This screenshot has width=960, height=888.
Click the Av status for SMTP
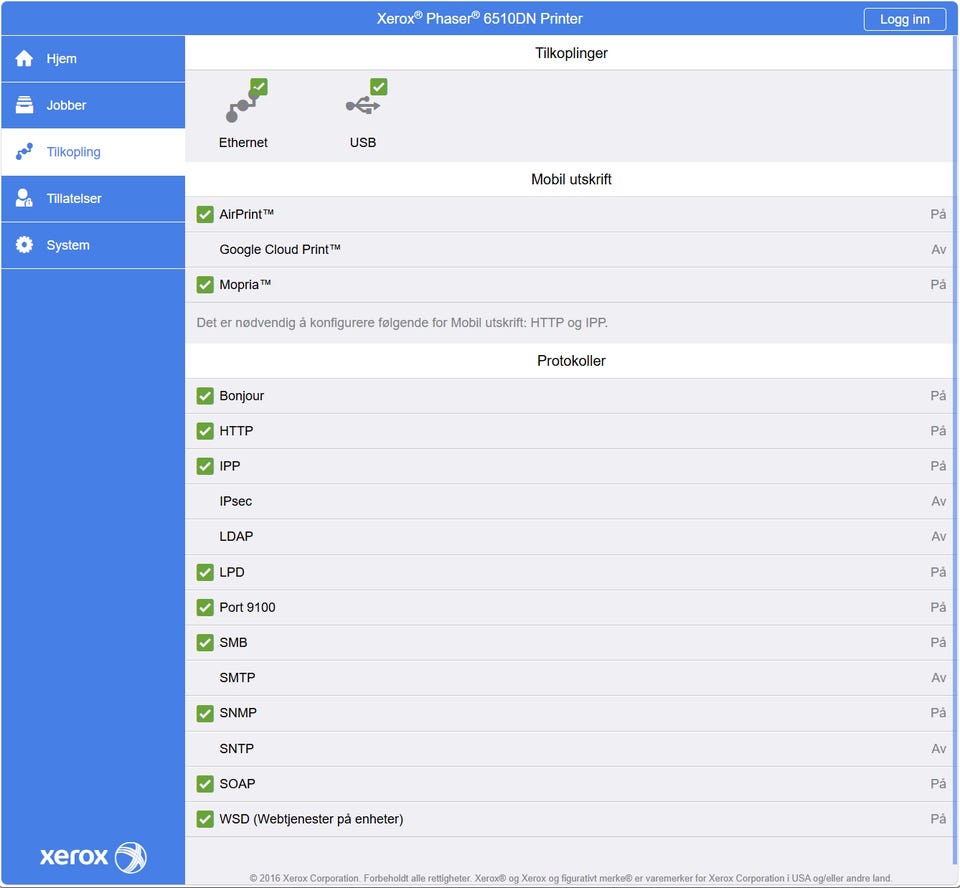pyautogui.click(x=939, y=677)
